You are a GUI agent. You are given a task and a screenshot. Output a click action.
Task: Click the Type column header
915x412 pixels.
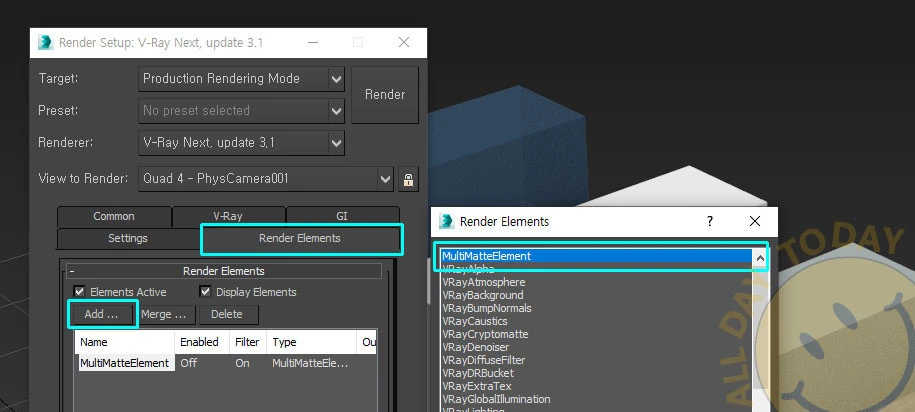(x=311, y=342)
